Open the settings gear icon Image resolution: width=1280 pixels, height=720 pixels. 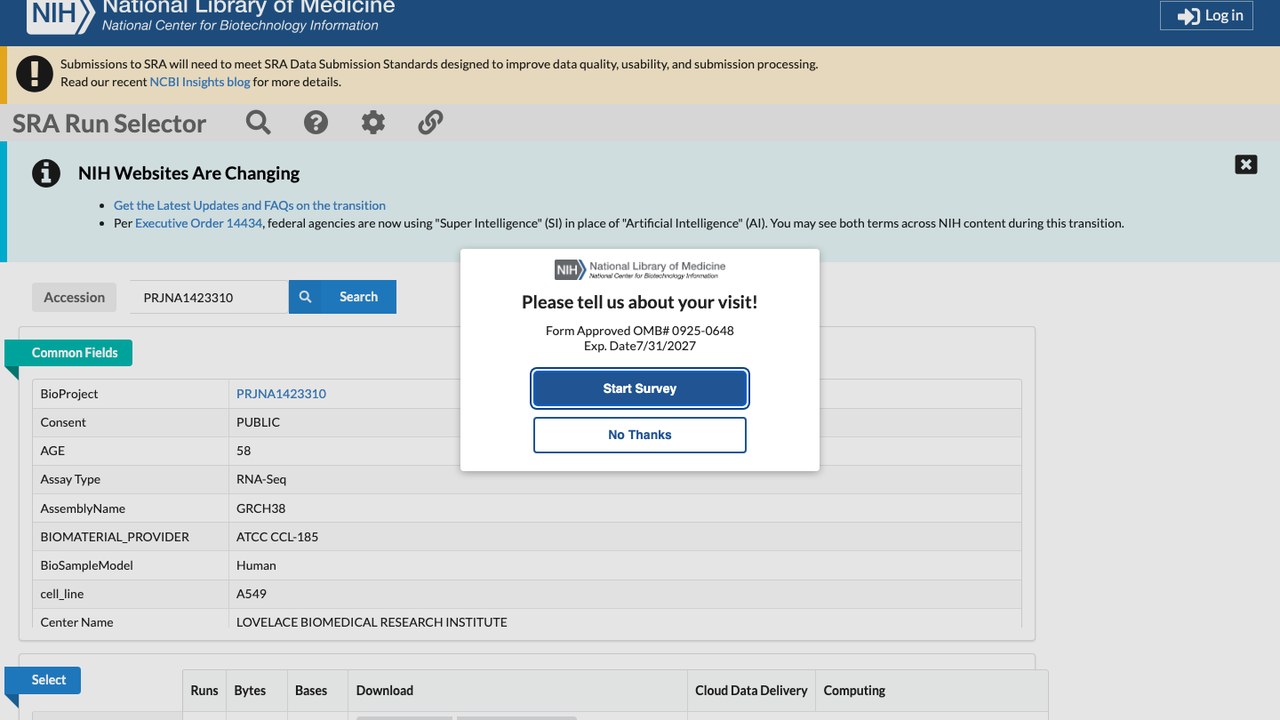(x=373, y=122)
